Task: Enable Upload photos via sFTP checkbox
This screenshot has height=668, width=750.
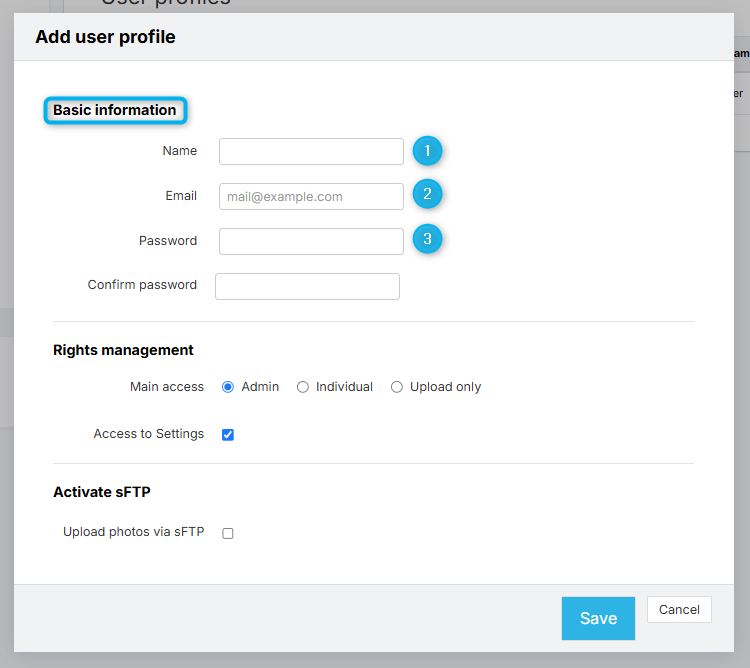Action: [228, 533]
